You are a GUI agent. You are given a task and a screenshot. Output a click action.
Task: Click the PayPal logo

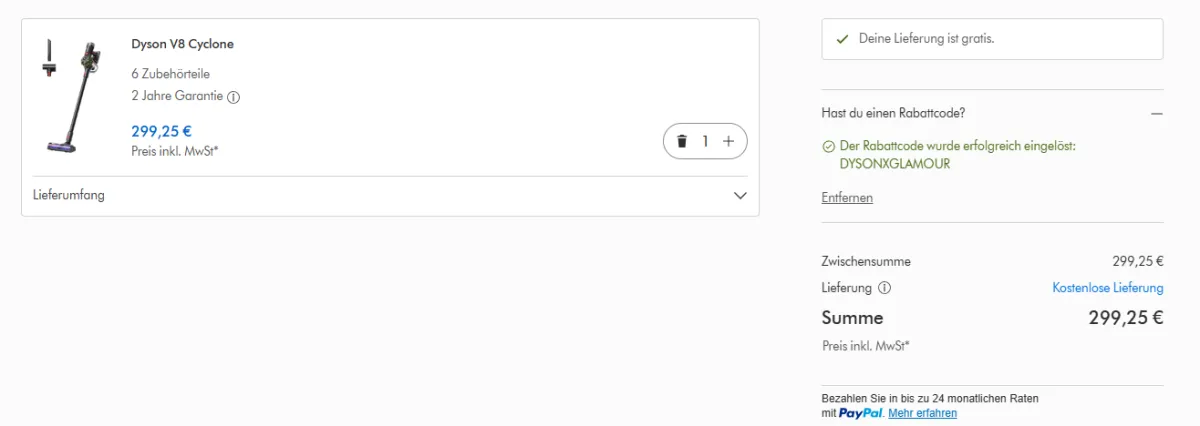(x=860, y=413)
